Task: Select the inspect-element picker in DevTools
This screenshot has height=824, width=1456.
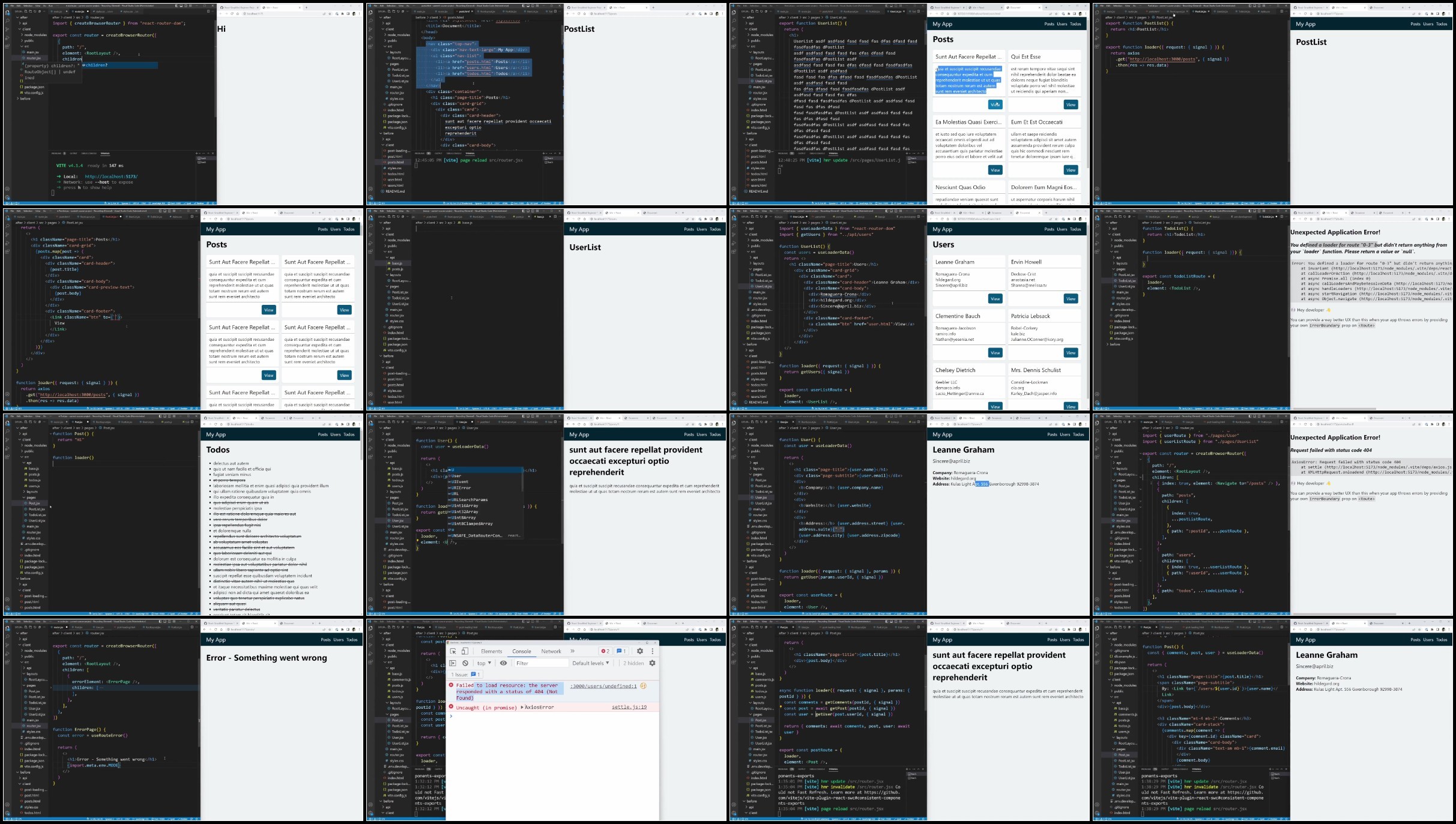Action: point(453,651)
